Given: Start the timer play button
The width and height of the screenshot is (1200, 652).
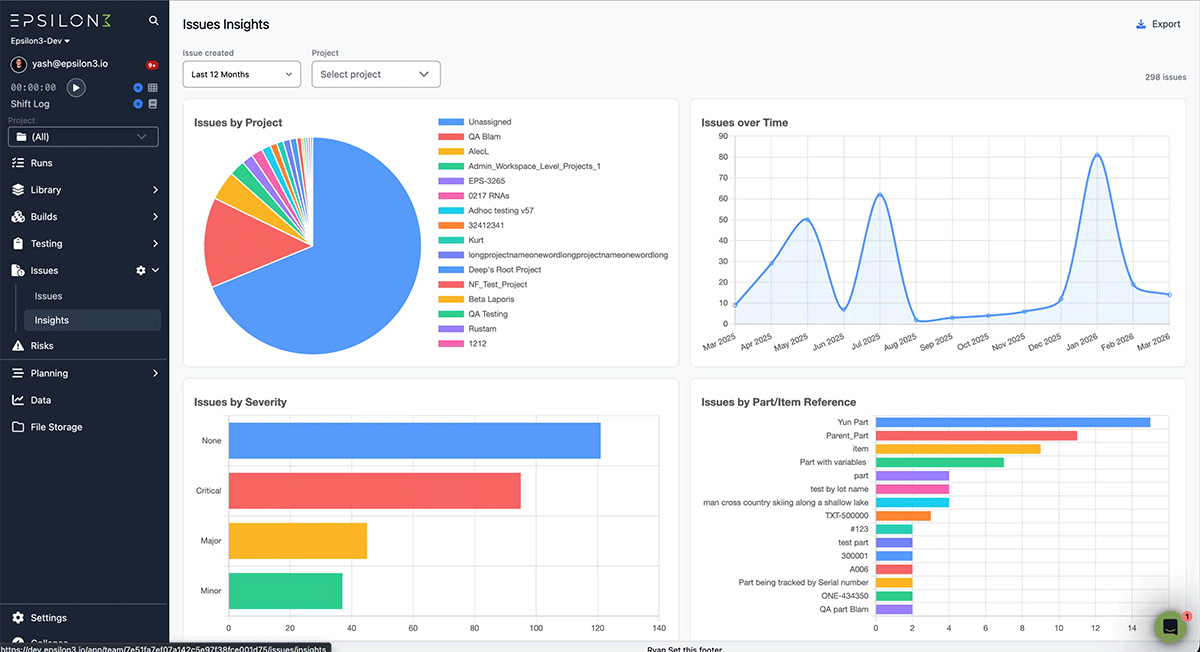Looking at the screenshot, I should pyautogui.click(x=75, y=87).
